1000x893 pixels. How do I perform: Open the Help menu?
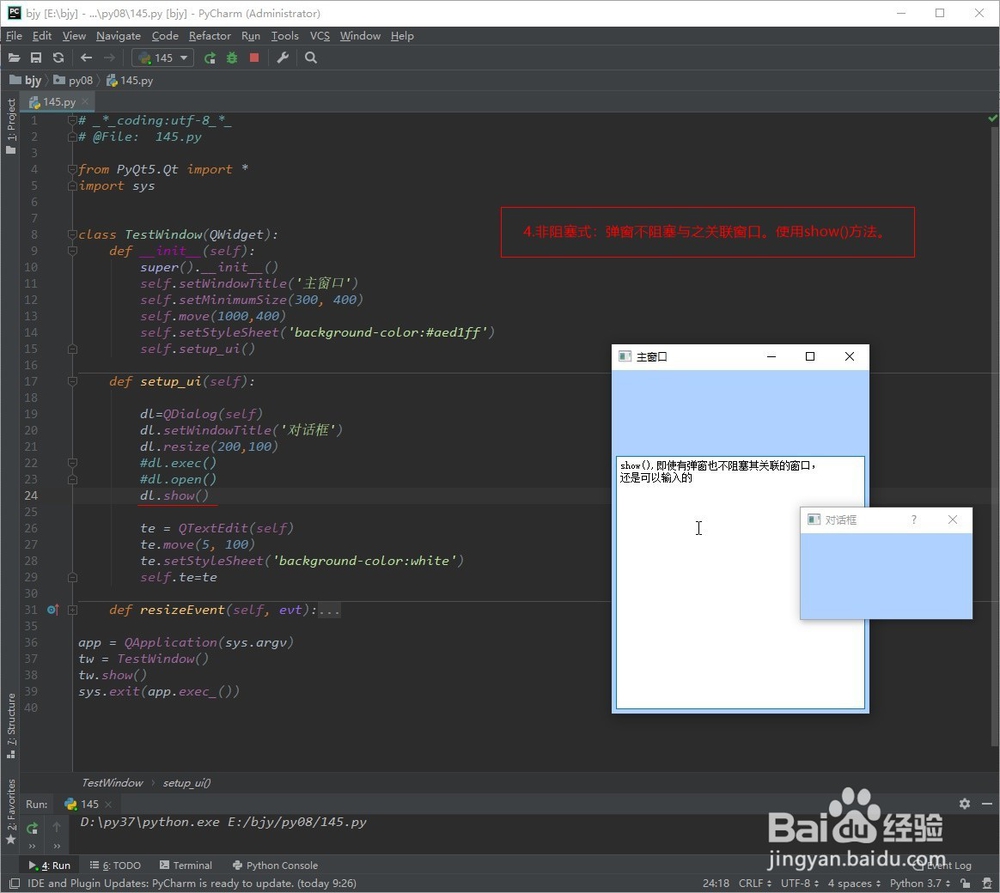tap(402, 36)
